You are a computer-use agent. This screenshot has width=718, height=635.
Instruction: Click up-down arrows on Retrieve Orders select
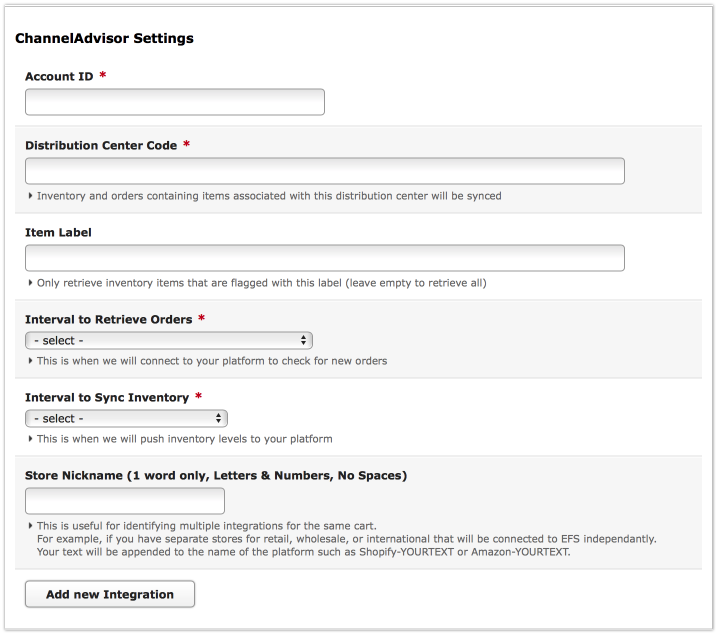303,340
